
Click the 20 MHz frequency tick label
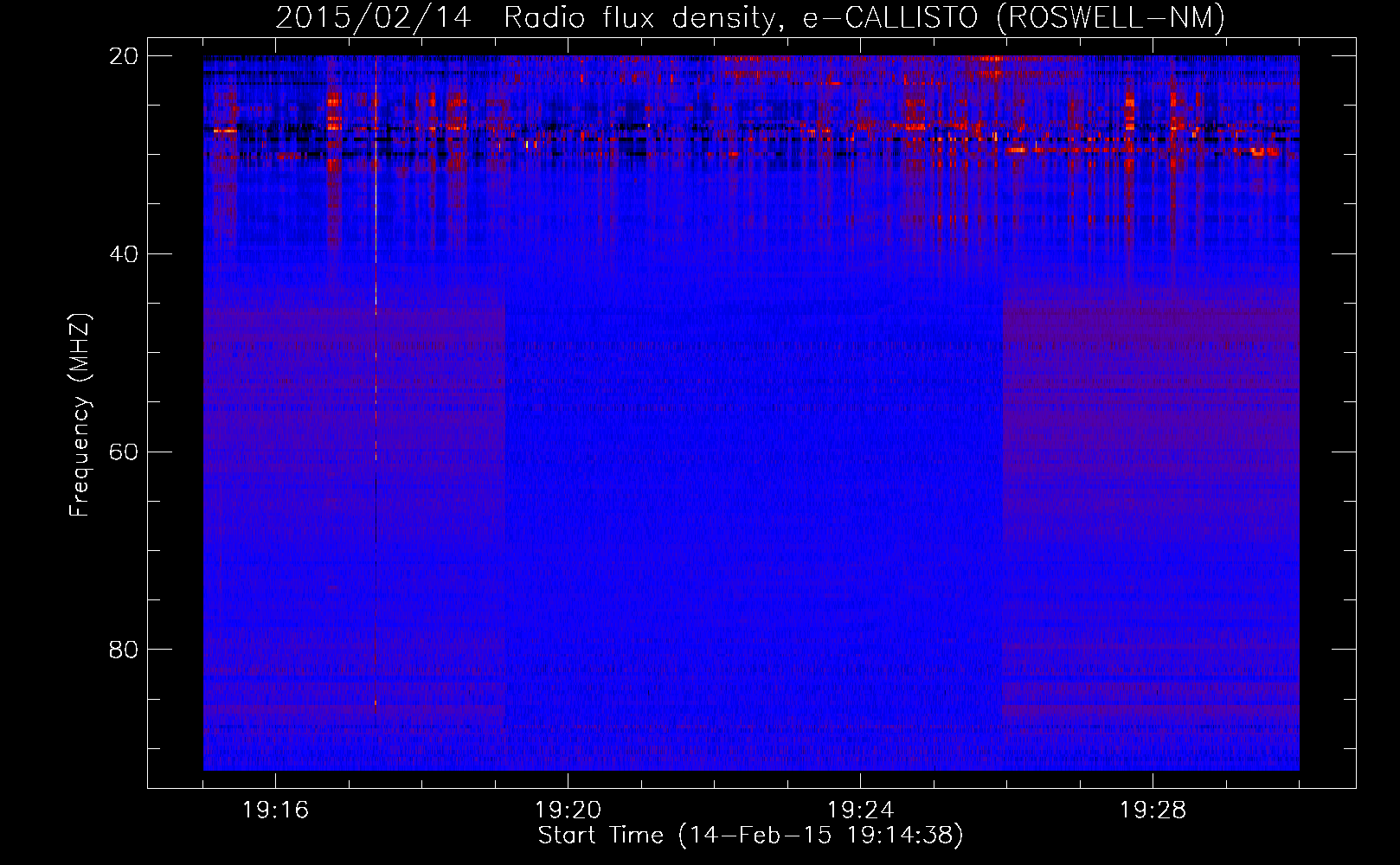pyautogui.click(x=124, y=56)
